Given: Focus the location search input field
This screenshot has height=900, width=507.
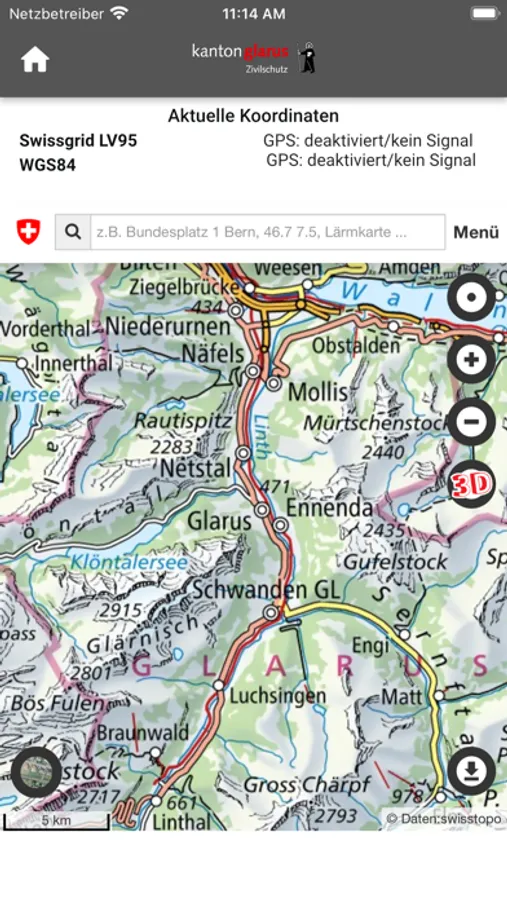Looking at the screenshot, I should tap(268, 232).
